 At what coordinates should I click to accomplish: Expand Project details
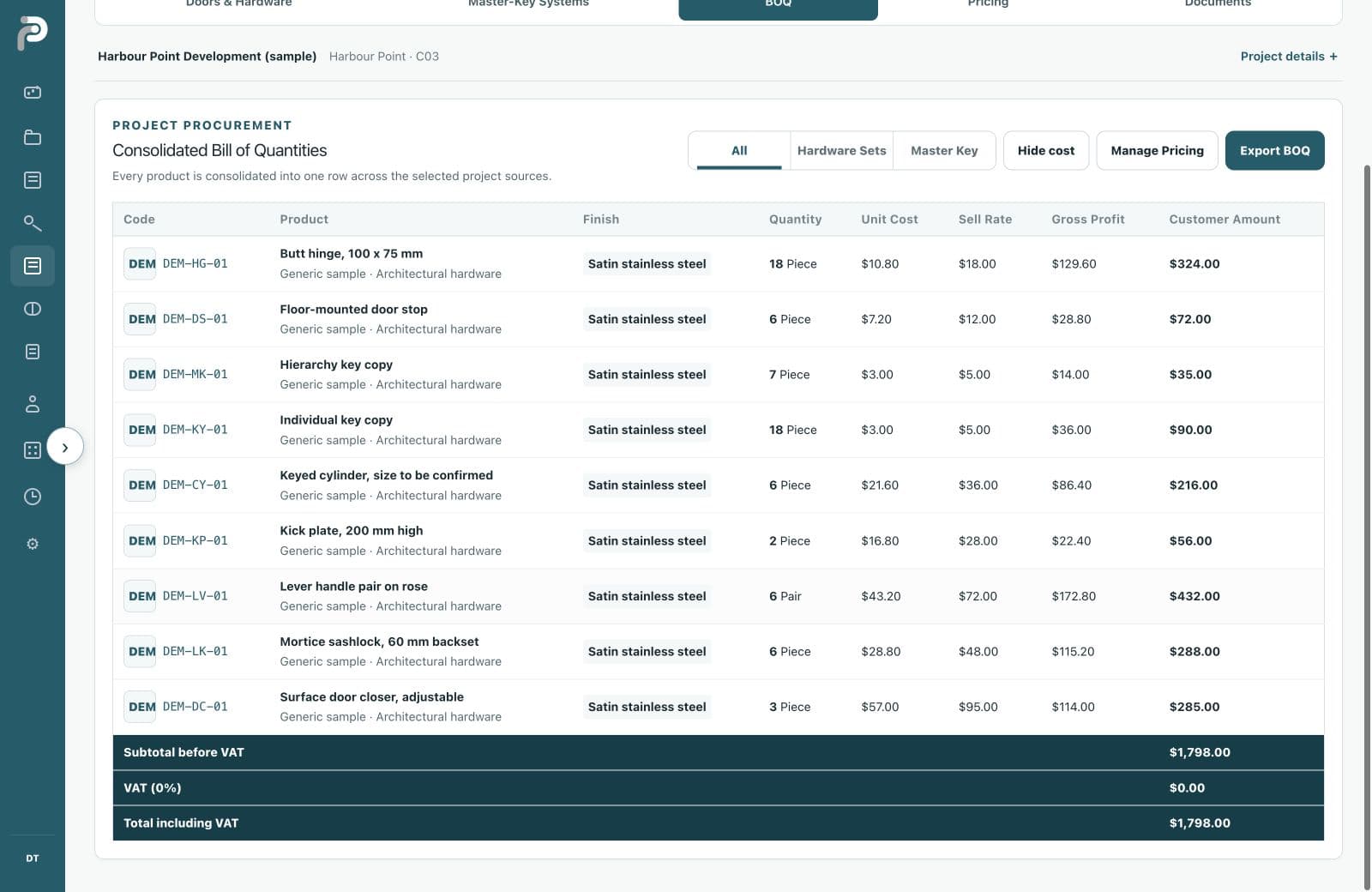point(1289,57)
